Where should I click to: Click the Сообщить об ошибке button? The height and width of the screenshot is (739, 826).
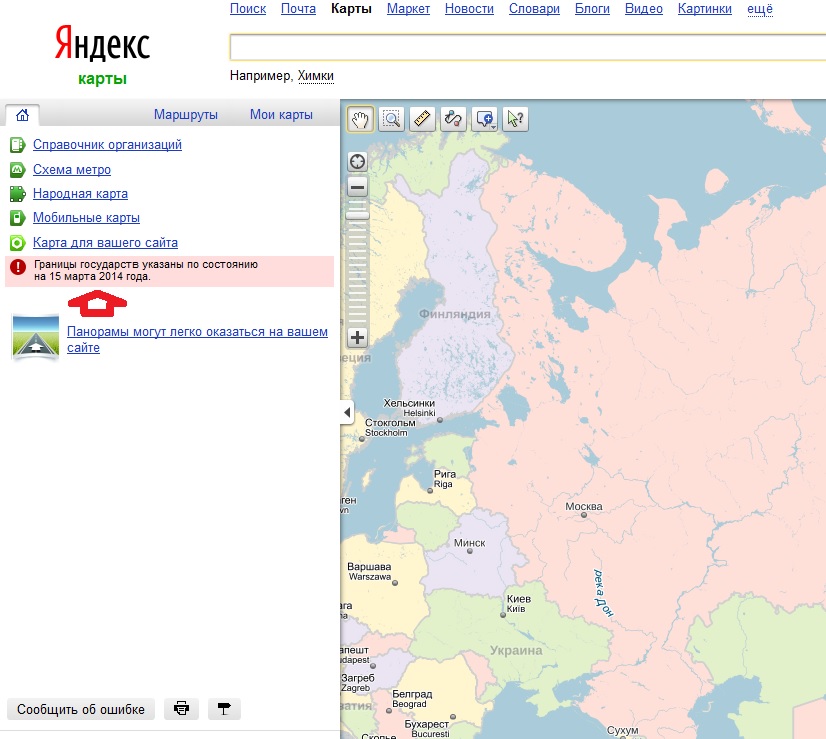(x=81, y=710)
